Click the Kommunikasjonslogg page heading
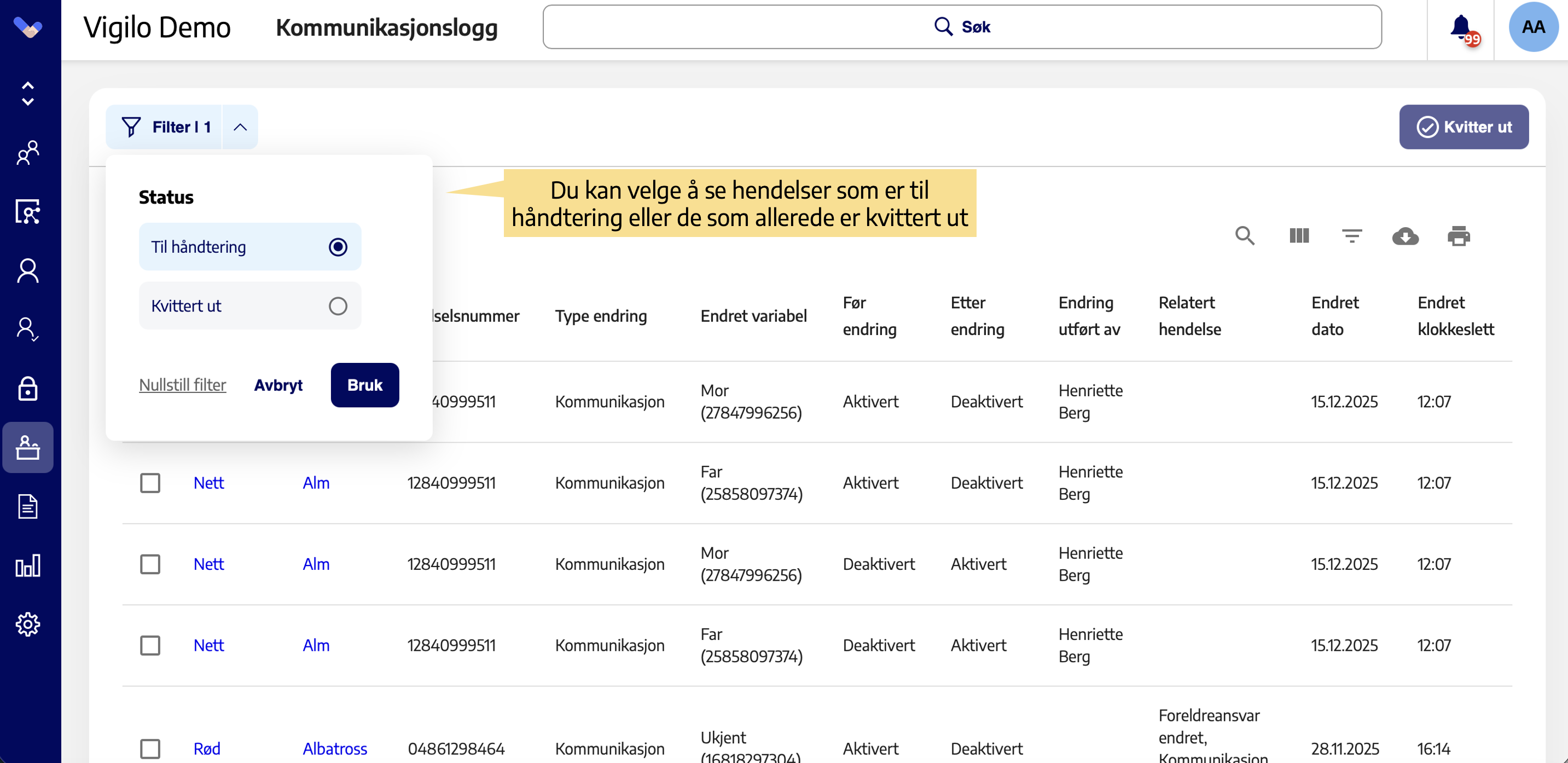 pos(386,28)
